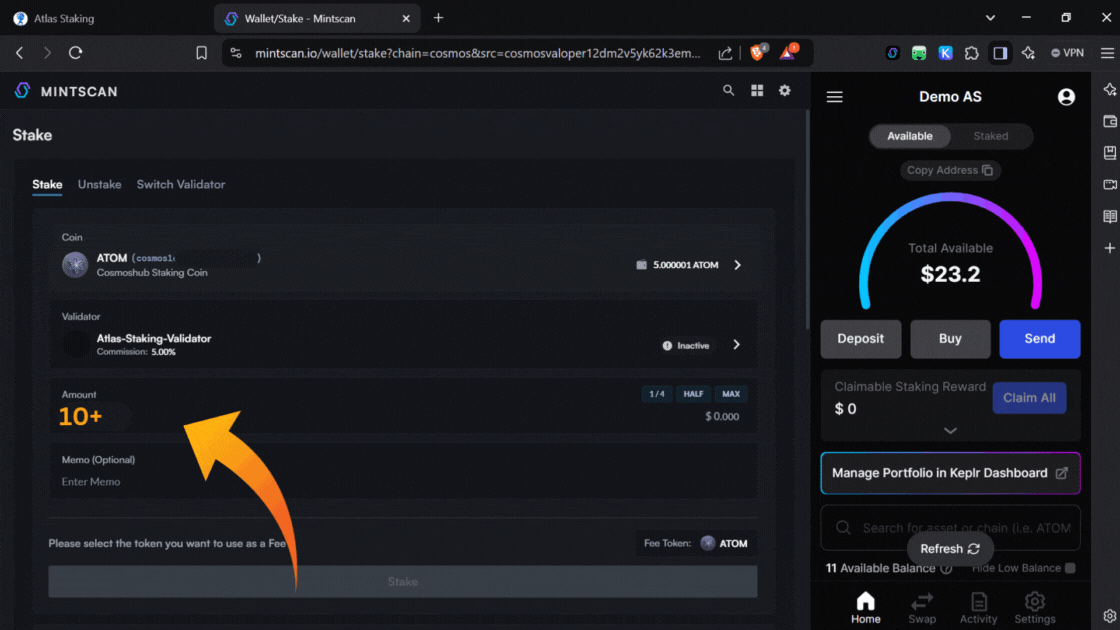Image resolution: width=1120 pixels, height=630 pixels.
Task: Click the Keplr account profile icon
Action: (x=1066, y=97)
